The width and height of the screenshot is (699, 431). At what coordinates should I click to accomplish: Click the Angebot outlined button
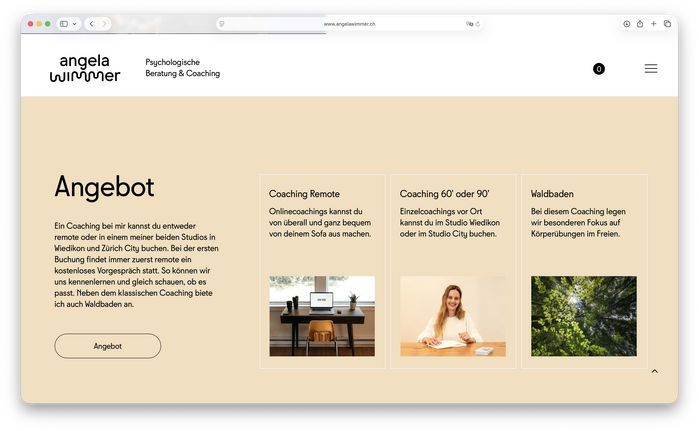click(107, 346)
